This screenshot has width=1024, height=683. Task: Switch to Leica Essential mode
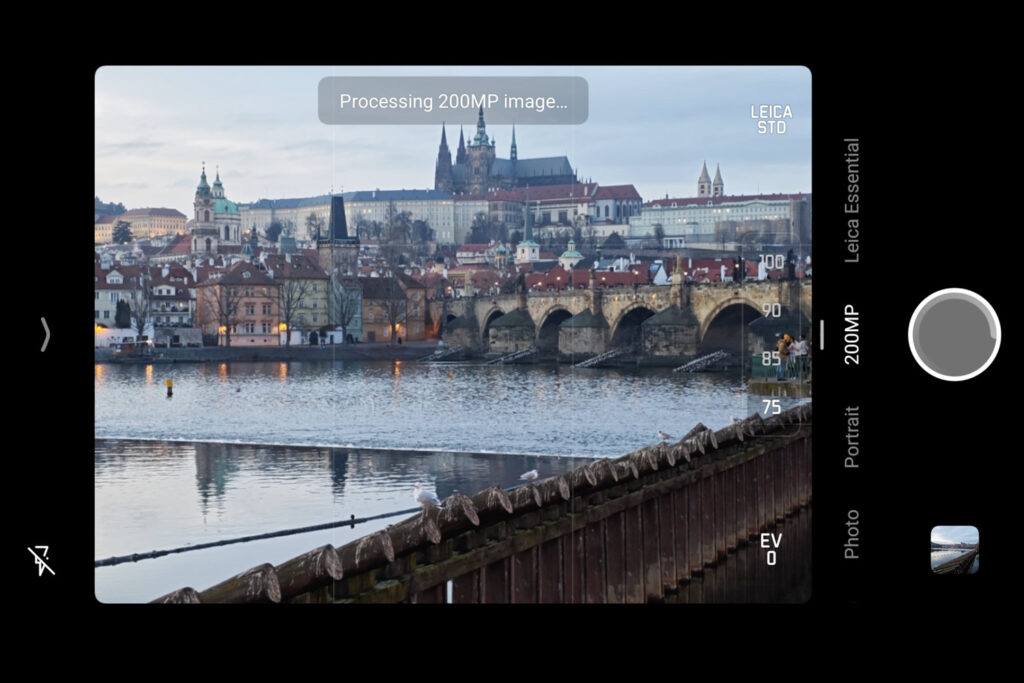[x=852, y=200]
